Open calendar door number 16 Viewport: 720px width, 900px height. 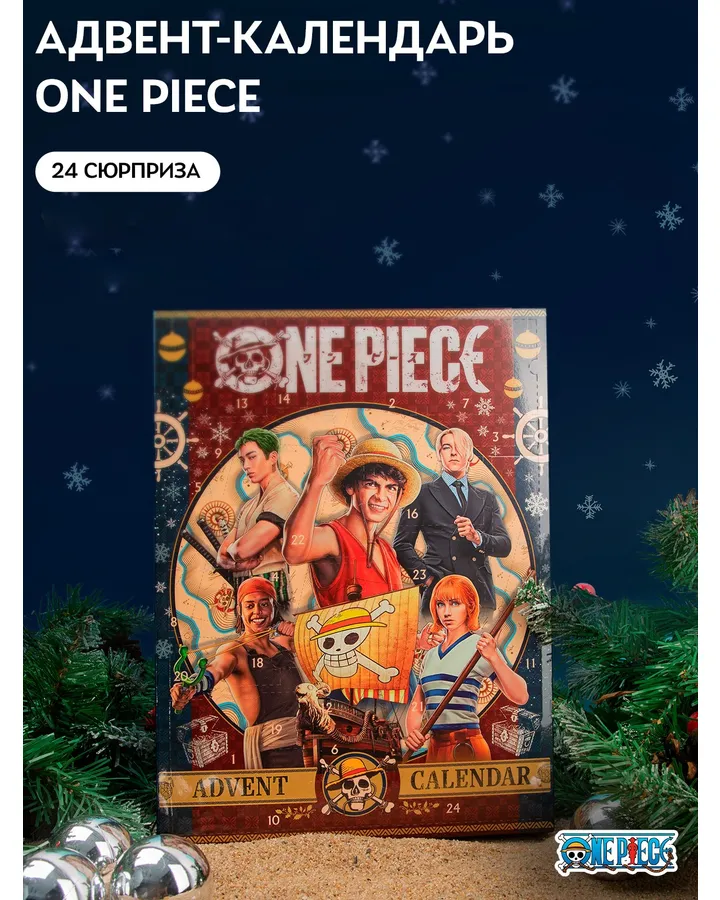point(412,514)
